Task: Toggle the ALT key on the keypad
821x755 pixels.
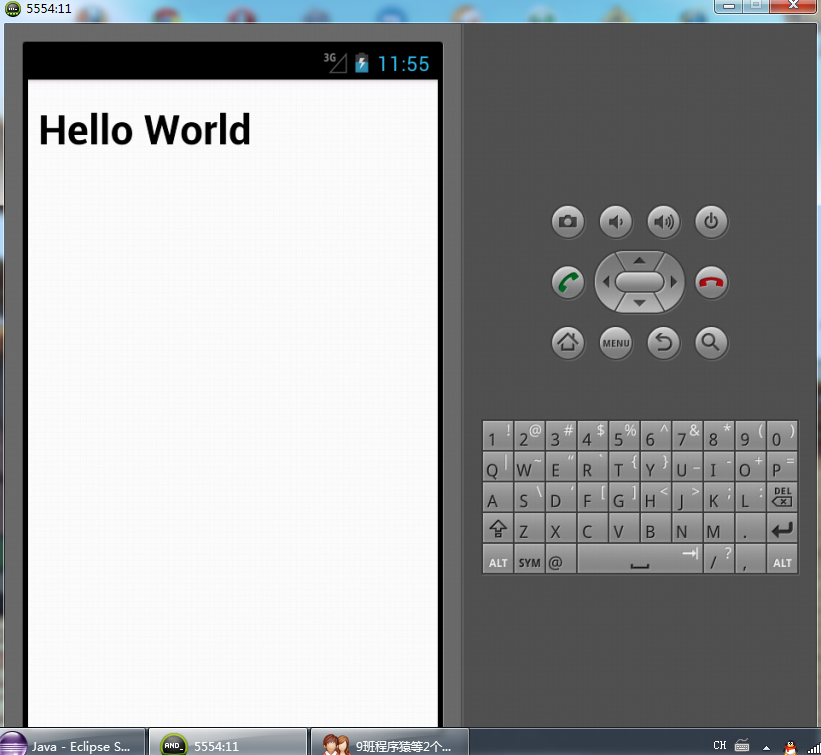Action: pos(498,561)
